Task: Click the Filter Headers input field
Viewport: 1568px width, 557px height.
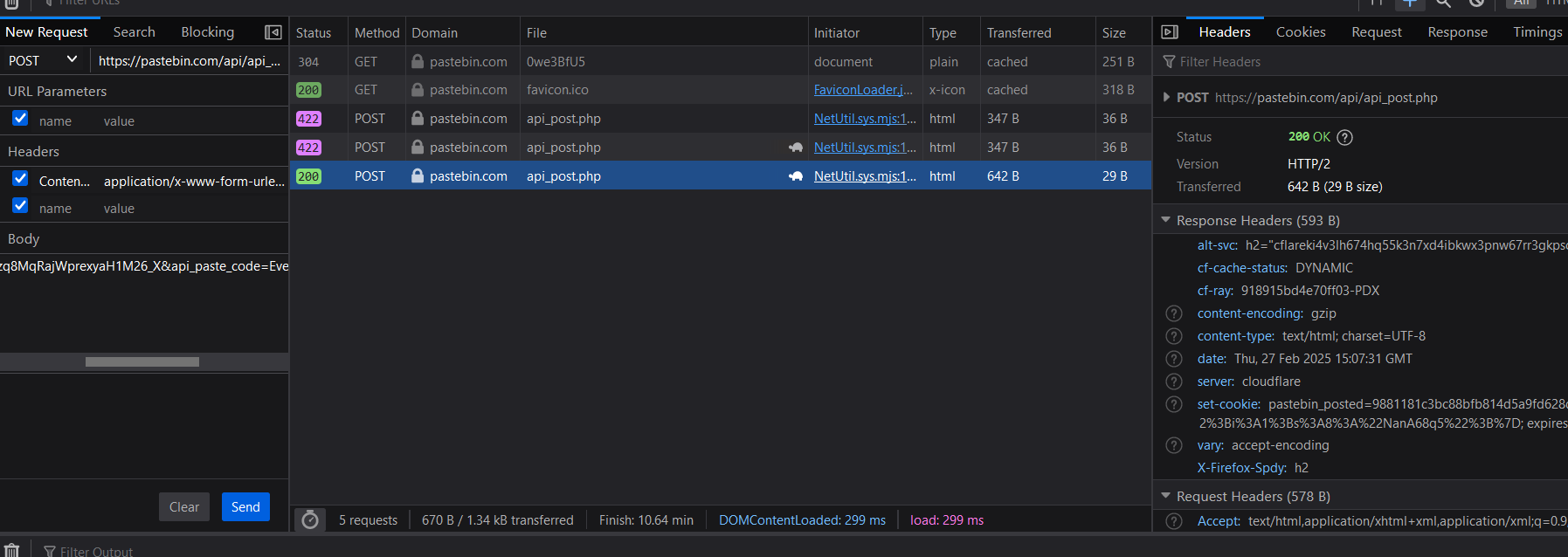Action: tap(1363, 62)
